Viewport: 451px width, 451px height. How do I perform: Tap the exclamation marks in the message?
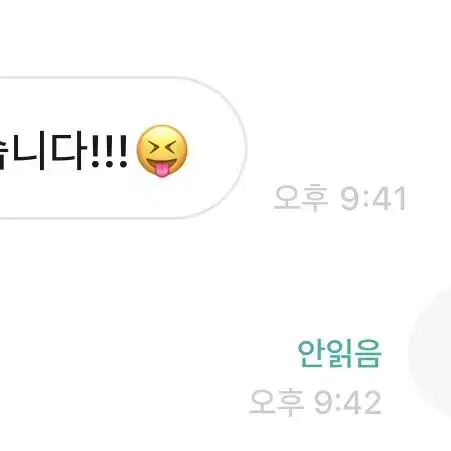tap(109, 152)
